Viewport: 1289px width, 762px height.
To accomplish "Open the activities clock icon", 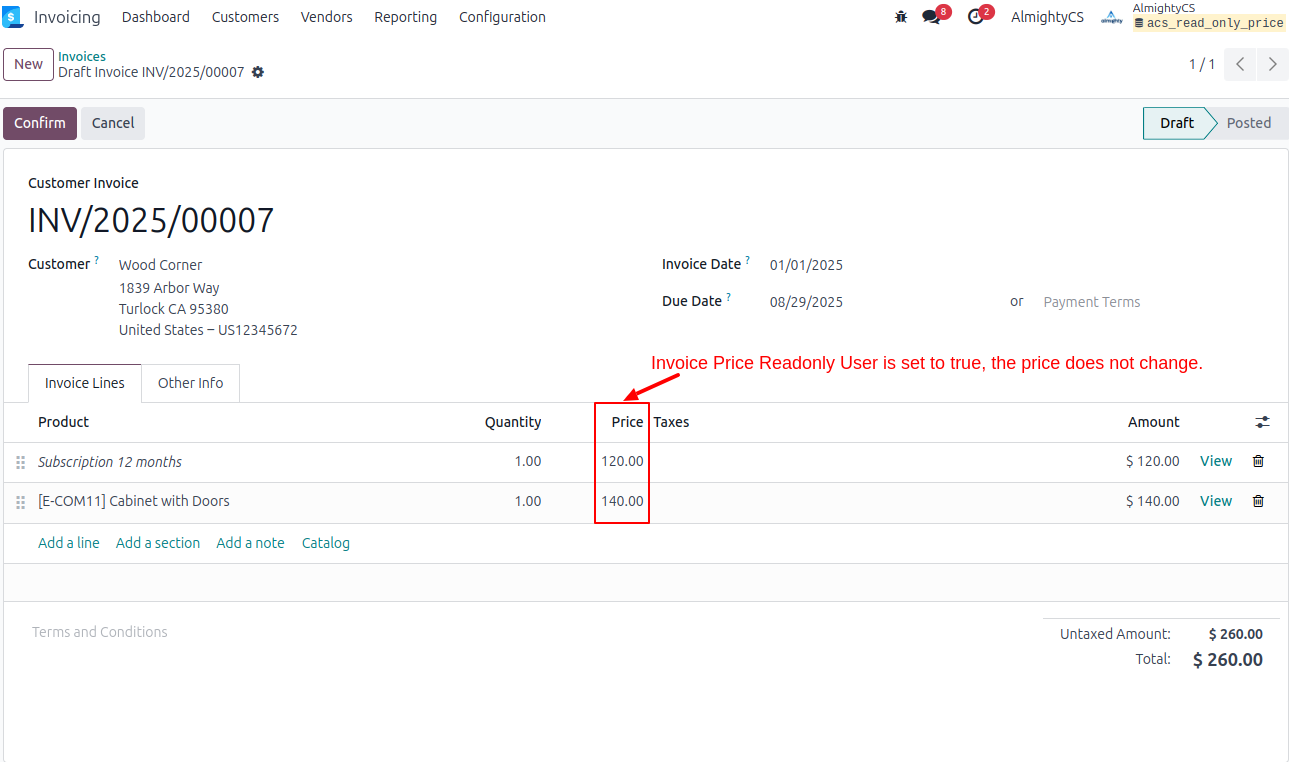I will click(975, 17).
